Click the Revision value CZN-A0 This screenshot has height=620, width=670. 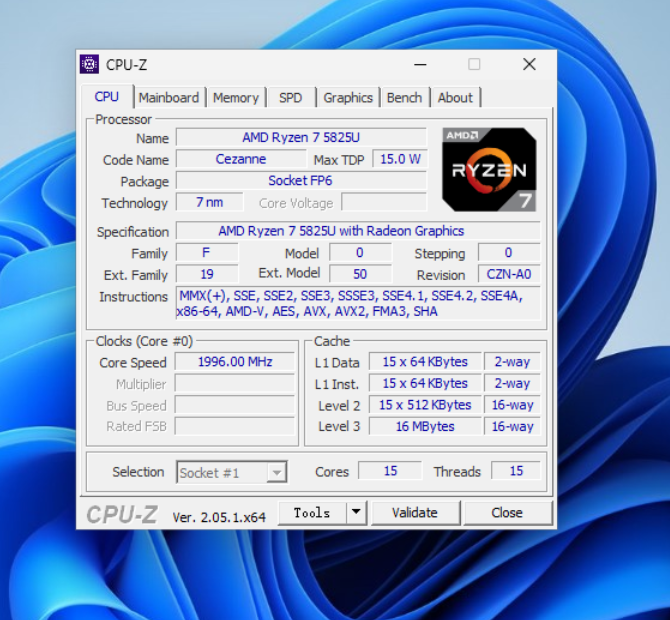[509, 274]
